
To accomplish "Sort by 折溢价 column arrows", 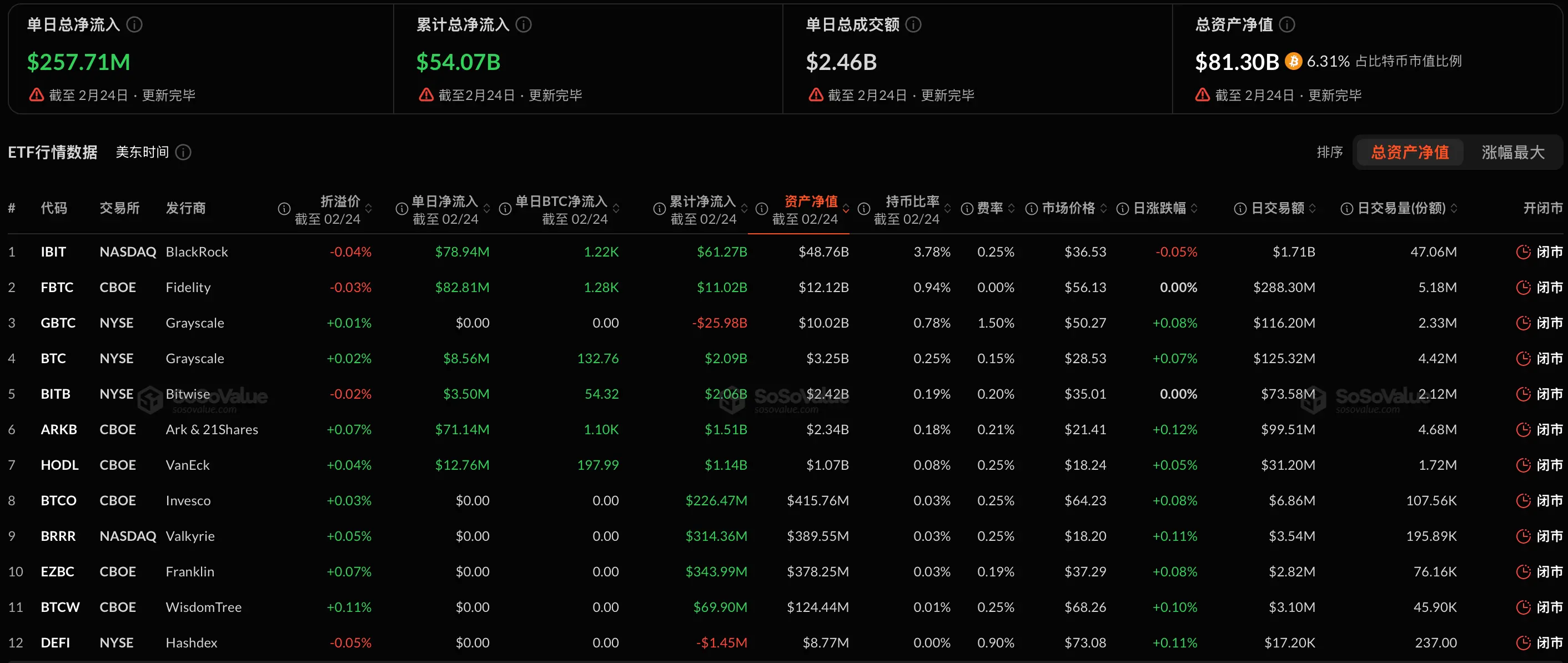I will click(368, 209).
